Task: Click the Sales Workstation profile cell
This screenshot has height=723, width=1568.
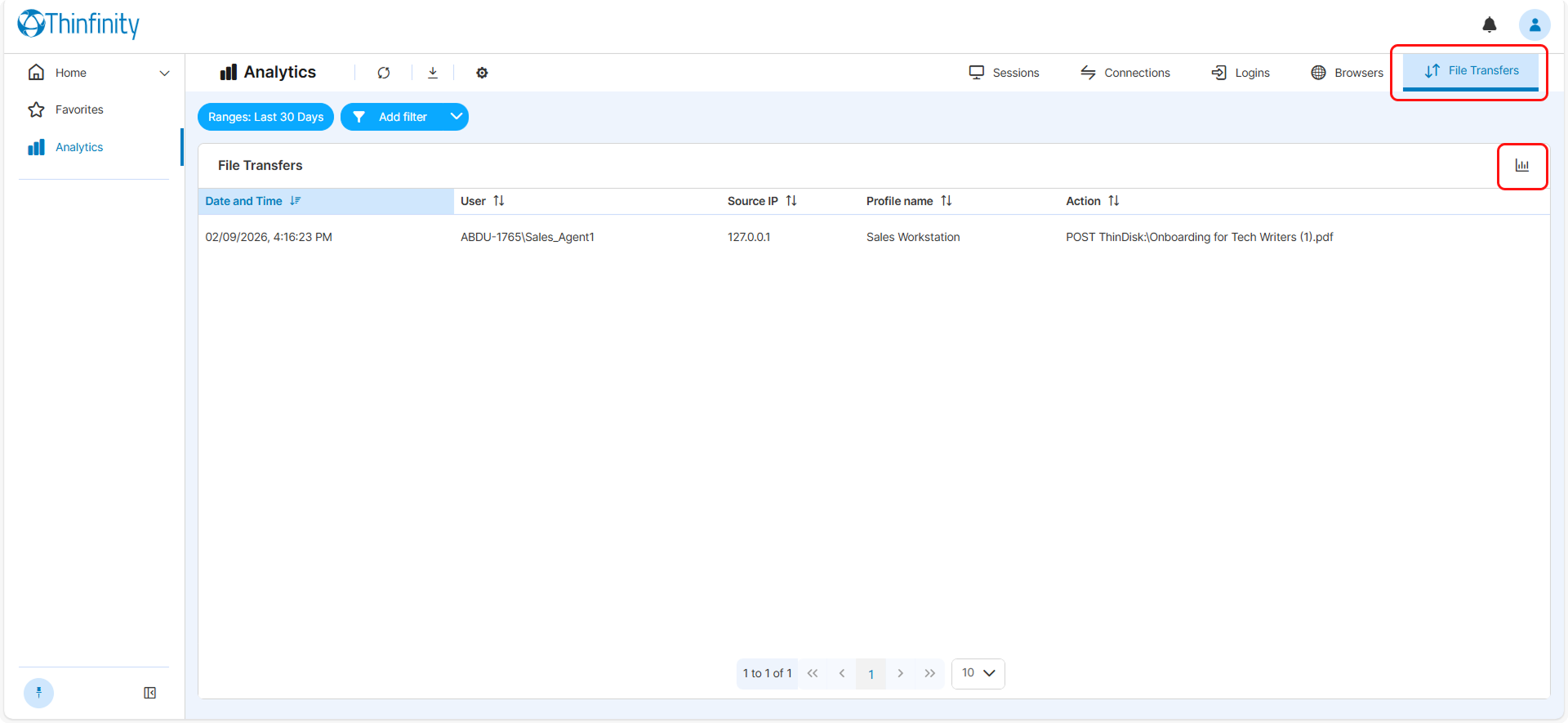Action: (913, 237)
